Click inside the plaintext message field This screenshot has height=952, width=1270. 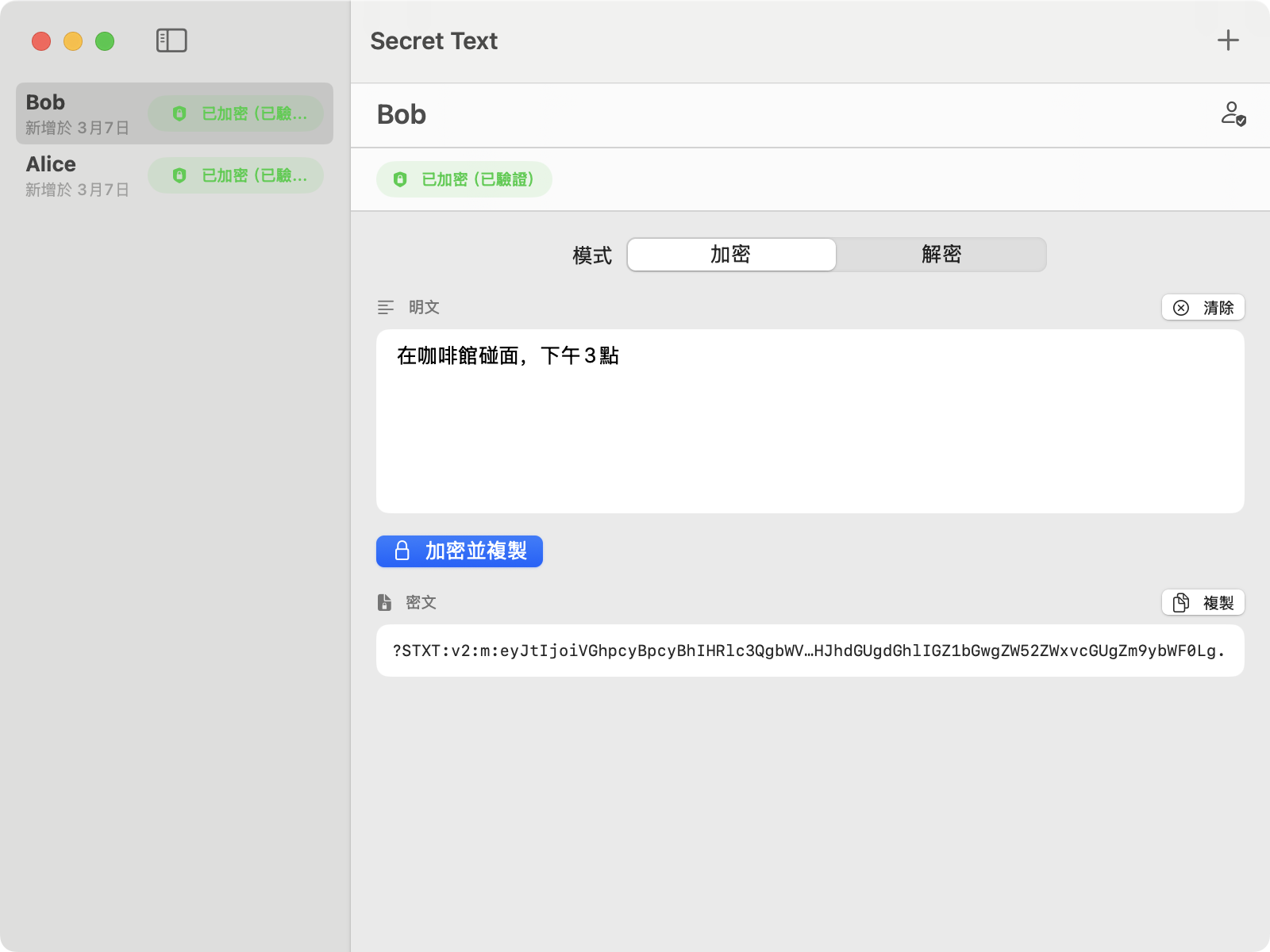[810, 428]
